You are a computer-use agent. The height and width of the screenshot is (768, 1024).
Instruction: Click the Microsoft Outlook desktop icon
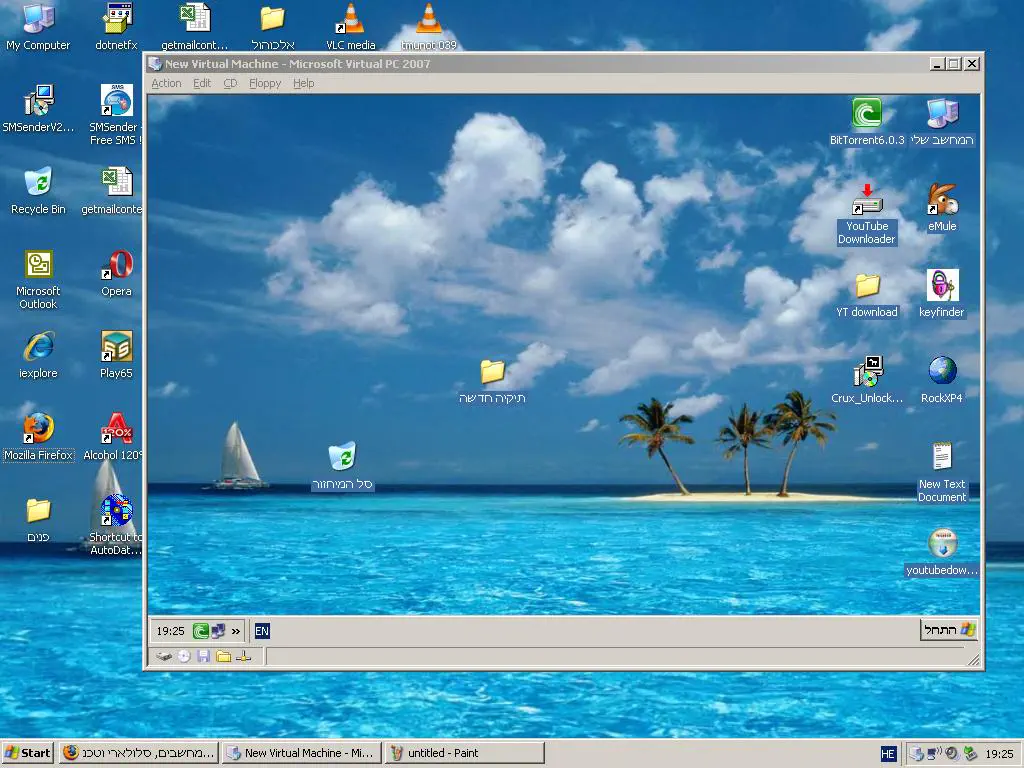pos(38,265)
